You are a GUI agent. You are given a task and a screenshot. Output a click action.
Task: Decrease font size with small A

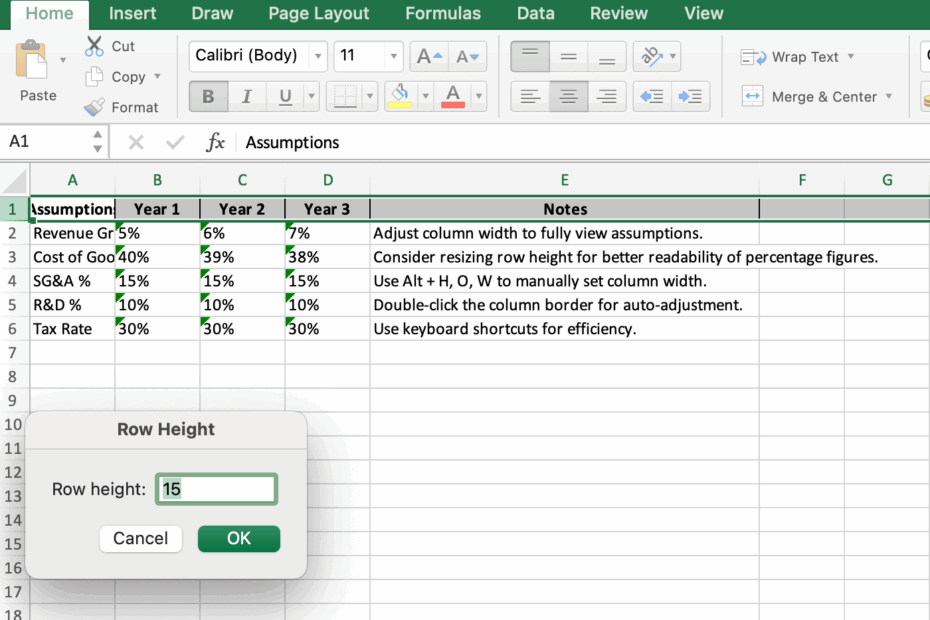(467, 56)
